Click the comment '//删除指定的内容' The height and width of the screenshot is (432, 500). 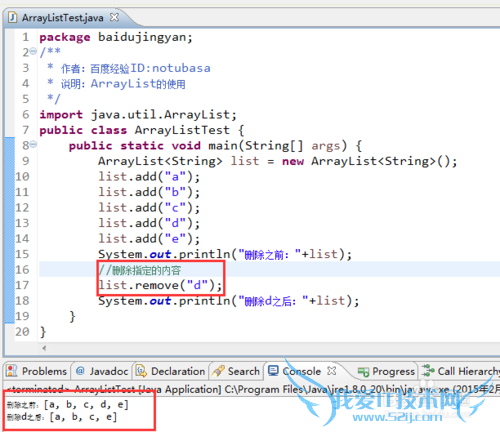click(x=140, y=270)
